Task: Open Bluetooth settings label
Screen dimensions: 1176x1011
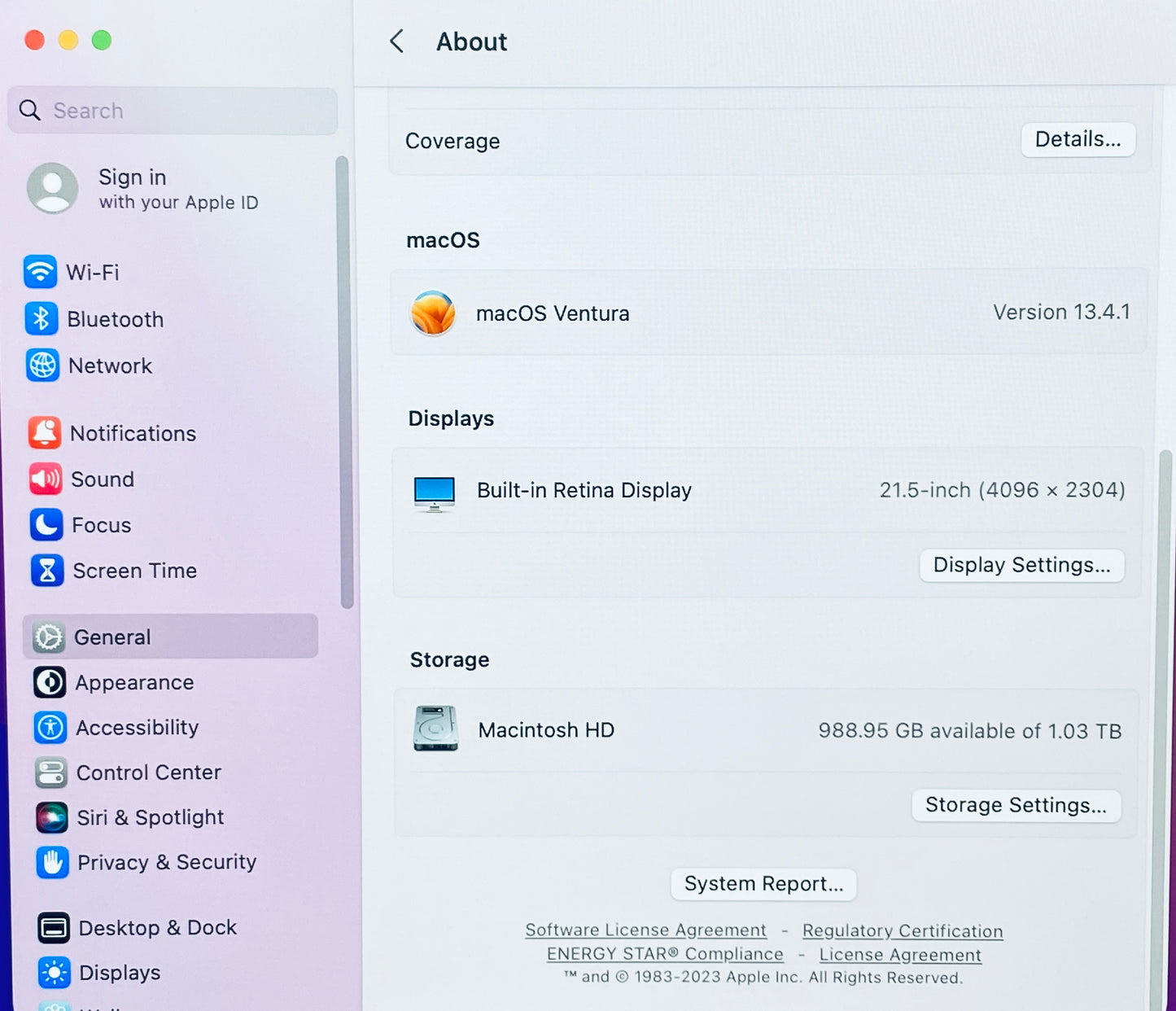Action: click(x=116, y=319)
